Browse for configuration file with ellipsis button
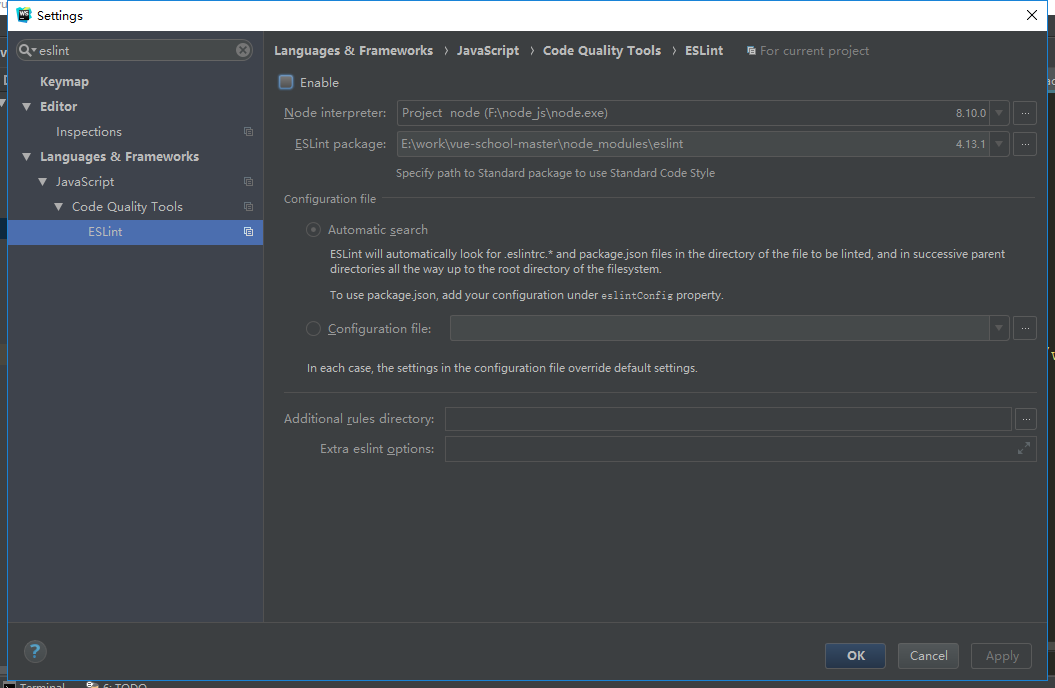1055x688 pixels. click(x=1025, y=328)
